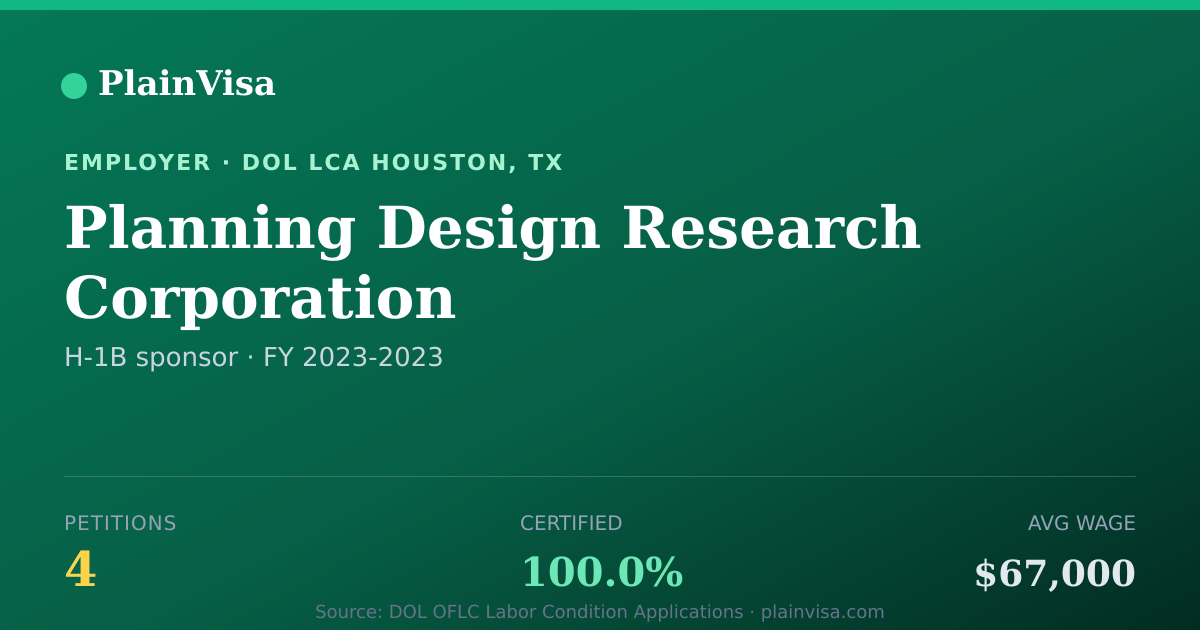This screenshot has width=1200, height=630.
Task: Click the 100.0% certified value
Action: click(x=601, y=573)
